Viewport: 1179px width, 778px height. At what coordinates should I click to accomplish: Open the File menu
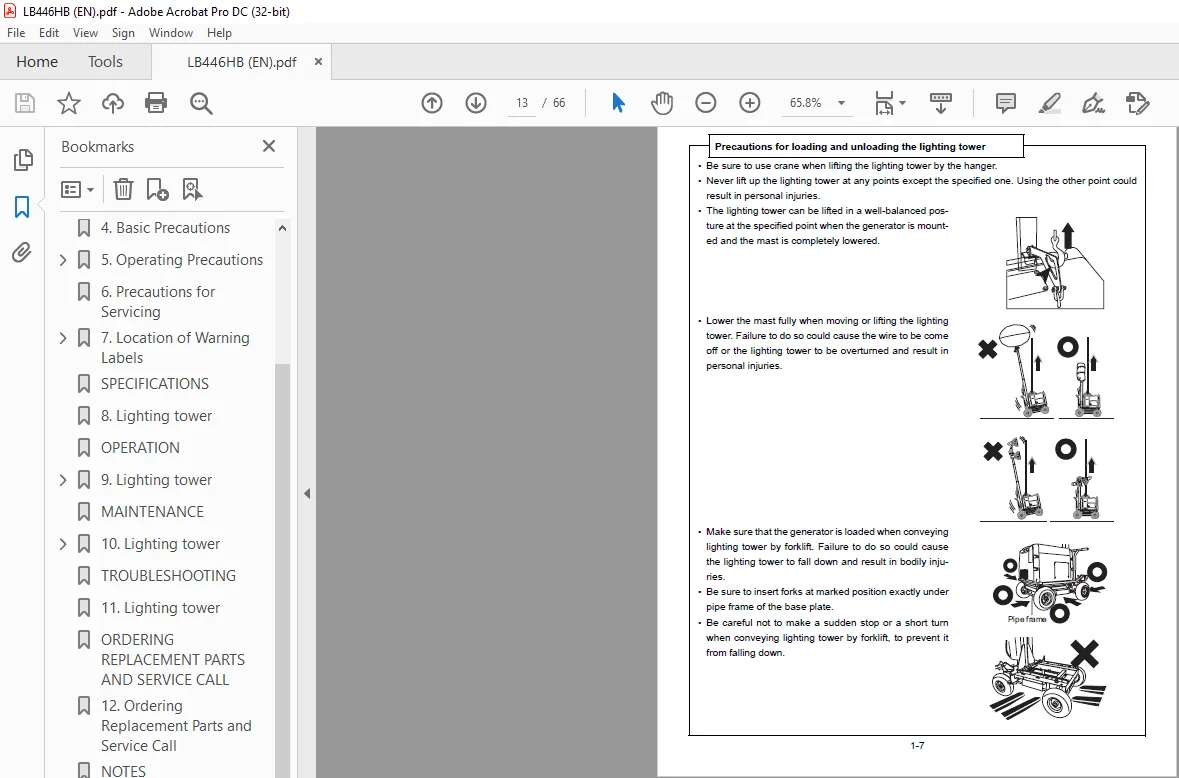[16, 33]
